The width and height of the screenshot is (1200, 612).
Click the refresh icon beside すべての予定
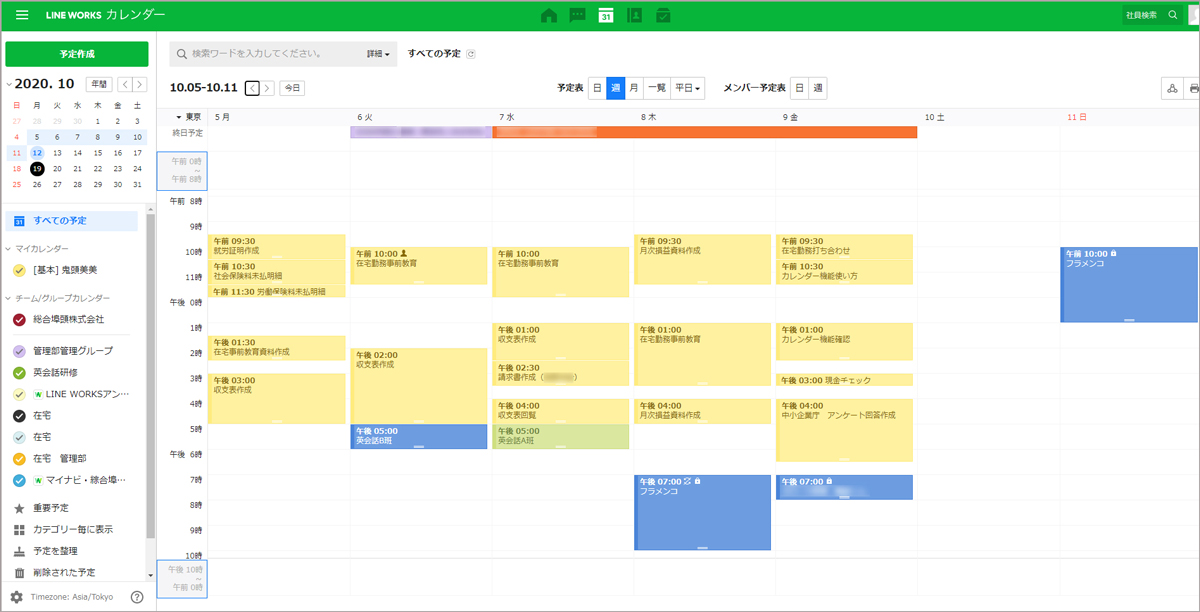[x=472, y=54]
